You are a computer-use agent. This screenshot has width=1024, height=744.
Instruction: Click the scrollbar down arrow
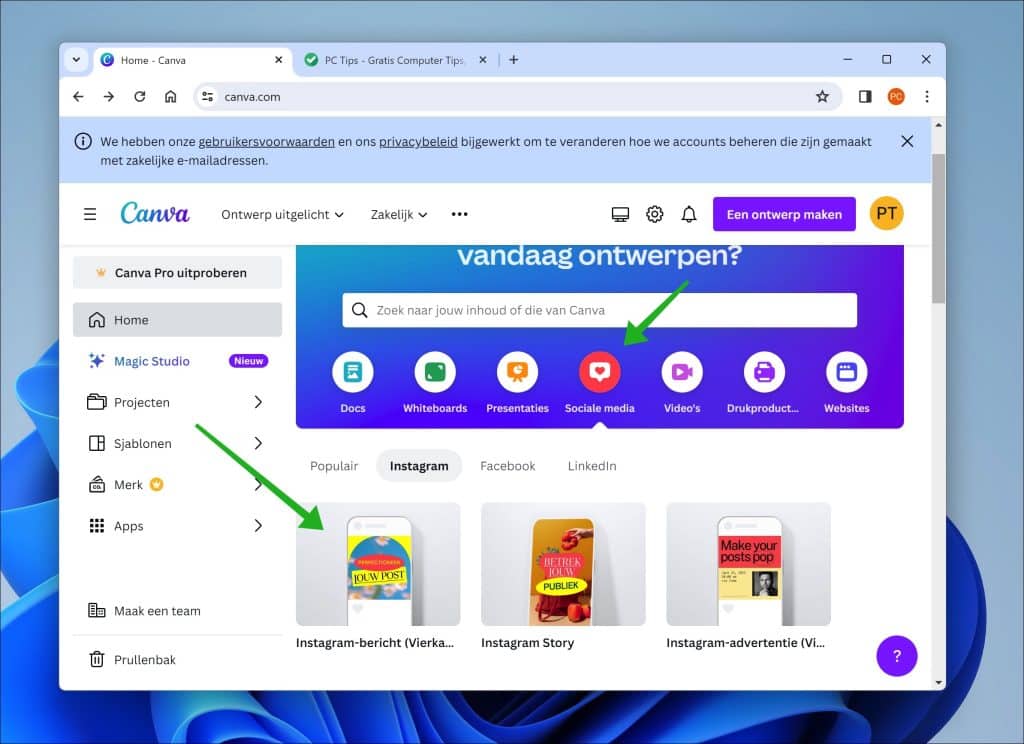tap(938, 683)
